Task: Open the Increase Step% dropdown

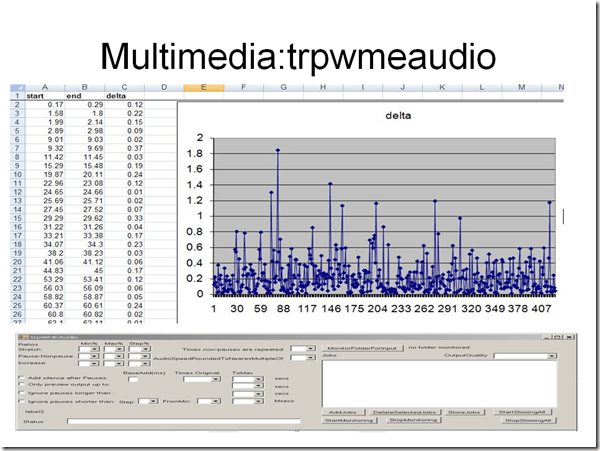Action: (145, 363)
